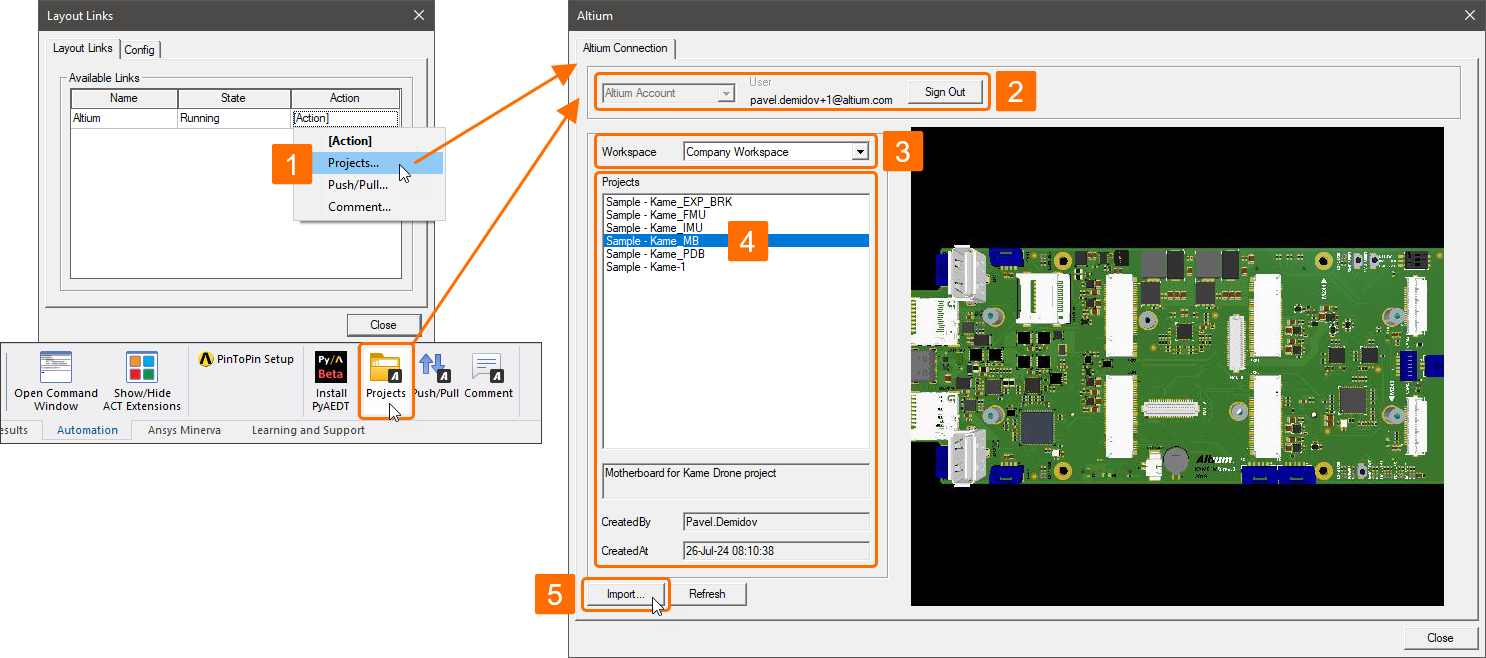Click the Import... button
The image size is (1486, 658).
(x=625, y=594)
